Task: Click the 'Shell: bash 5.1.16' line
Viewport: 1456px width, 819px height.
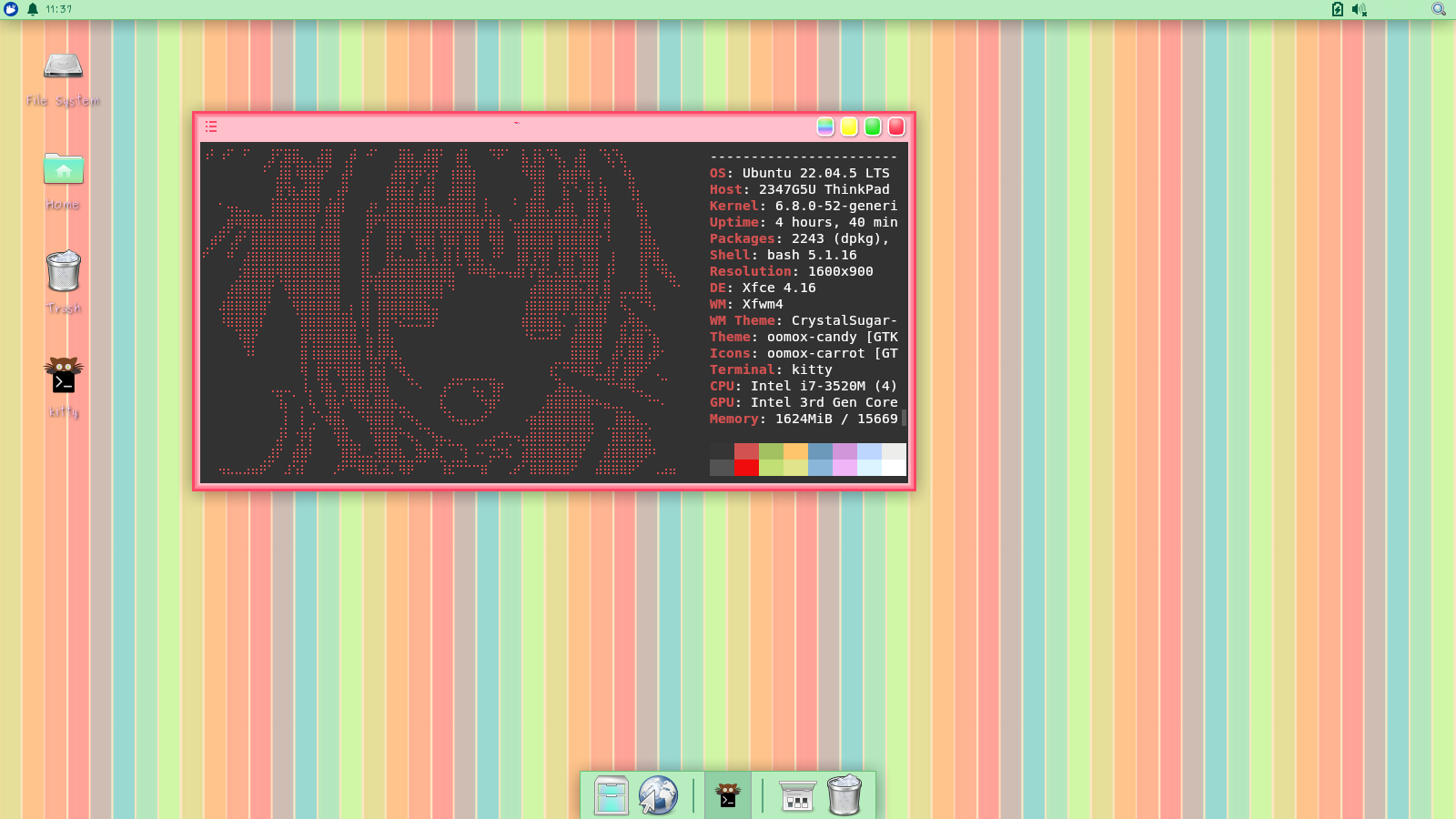Action: coord(784,255)
